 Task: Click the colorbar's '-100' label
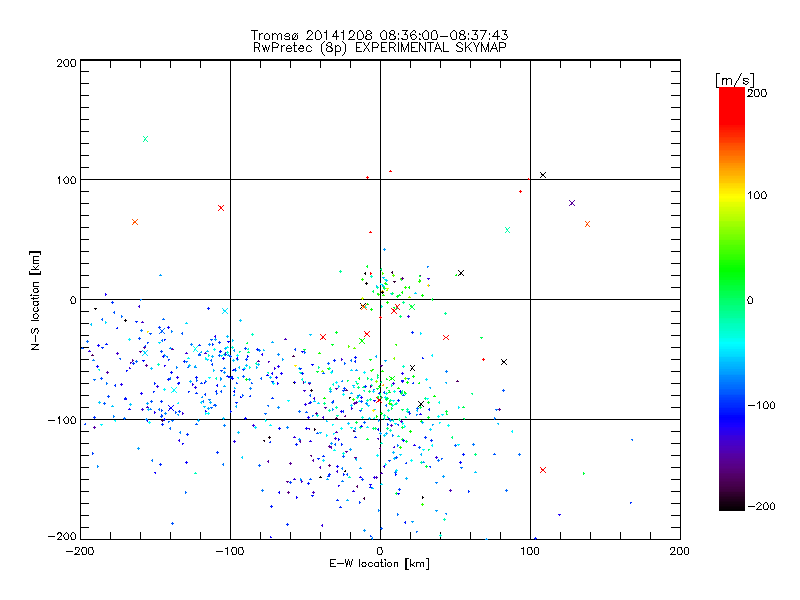(761, 405)
